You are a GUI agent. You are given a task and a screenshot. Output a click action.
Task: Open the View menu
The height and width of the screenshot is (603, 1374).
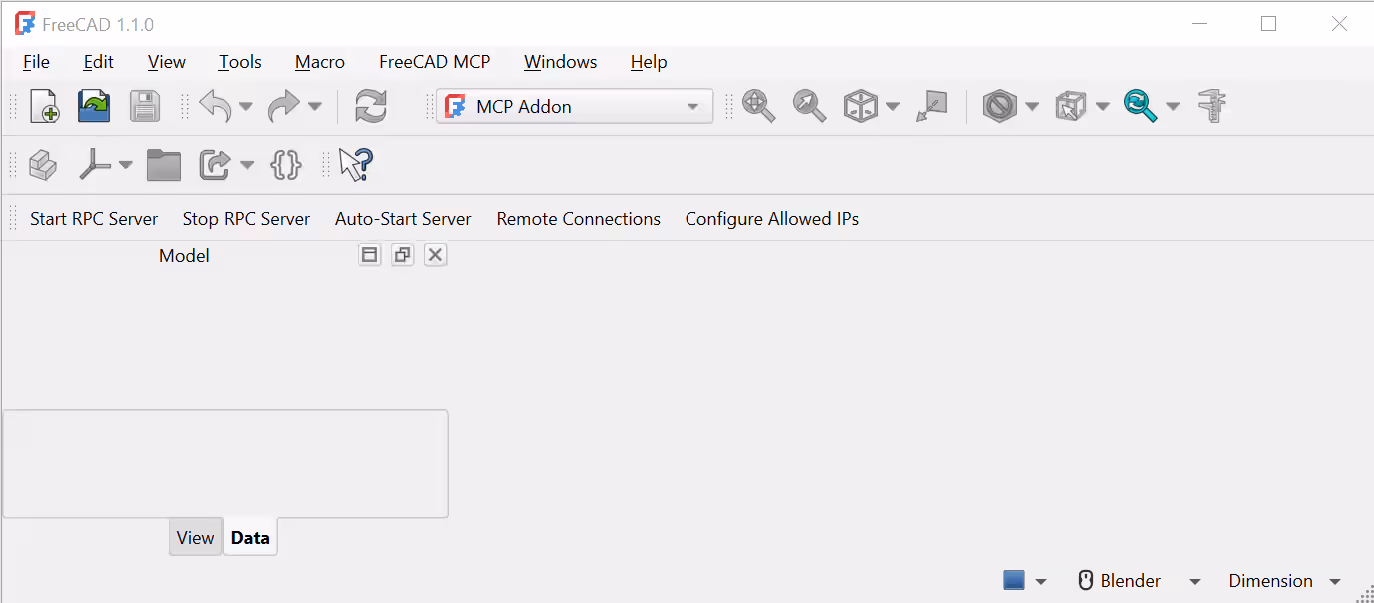click(167, 62)
